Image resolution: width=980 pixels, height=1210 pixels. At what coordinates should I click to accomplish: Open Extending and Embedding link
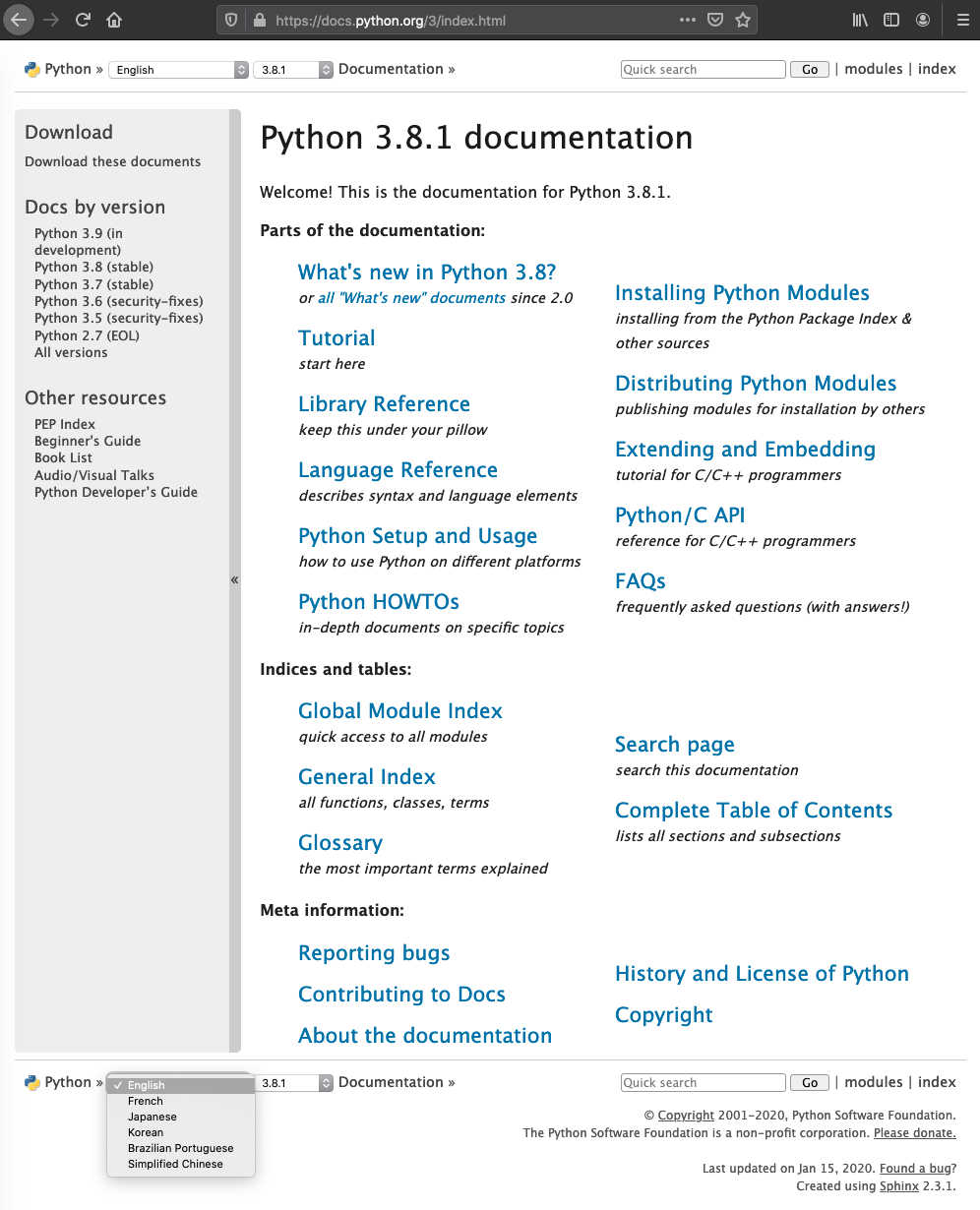coord(745,450)
